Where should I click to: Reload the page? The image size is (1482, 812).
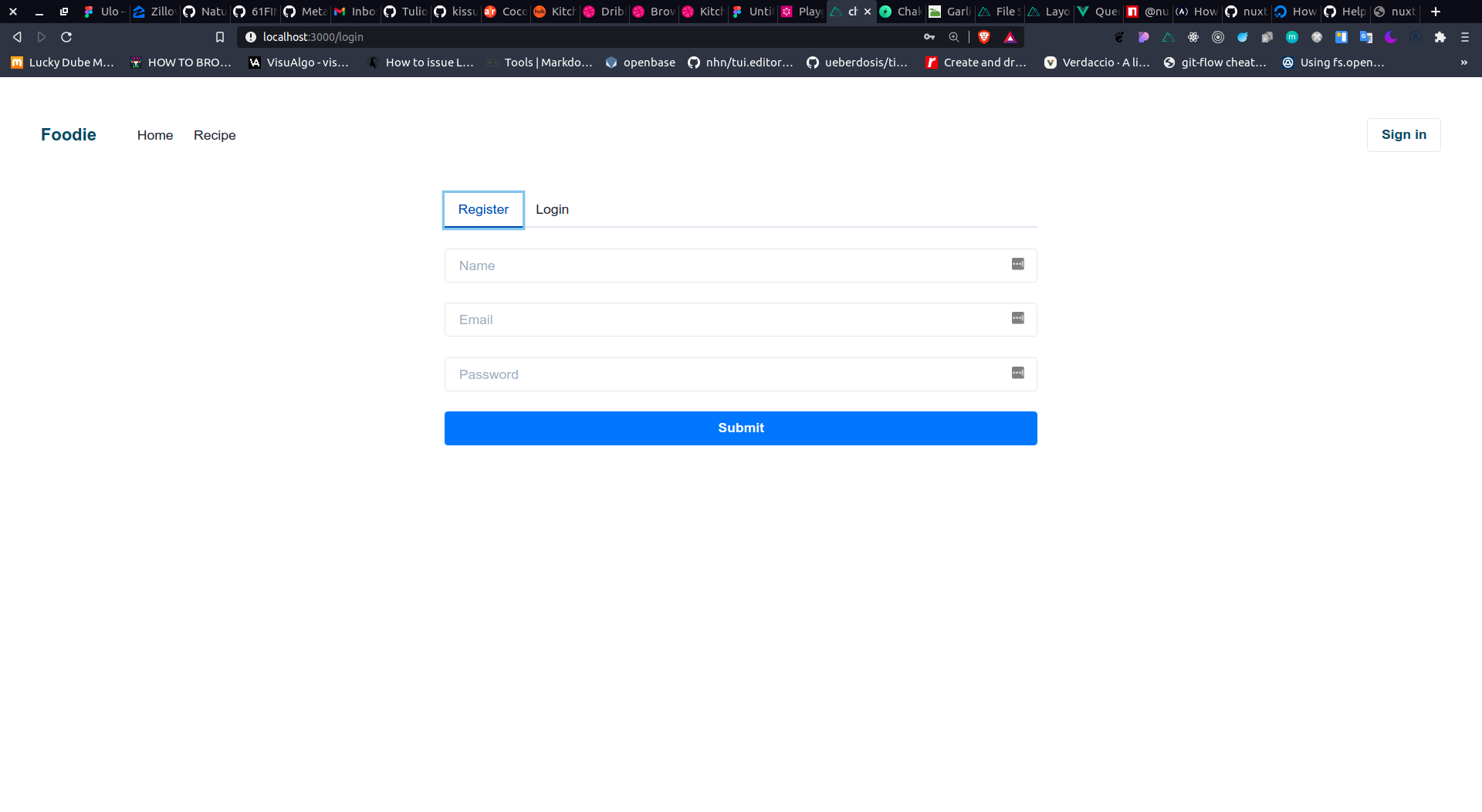[x=66, y=37]
